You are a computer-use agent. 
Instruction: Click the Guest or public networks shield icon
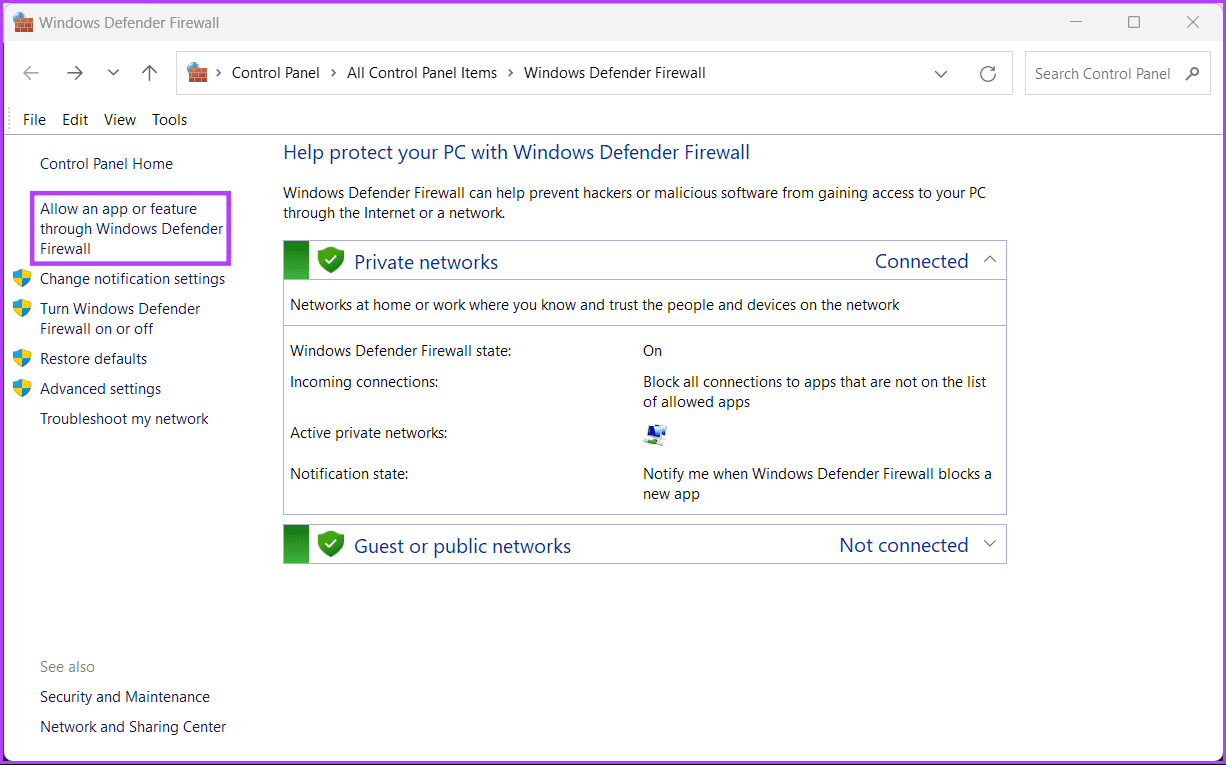click(330, 545)
